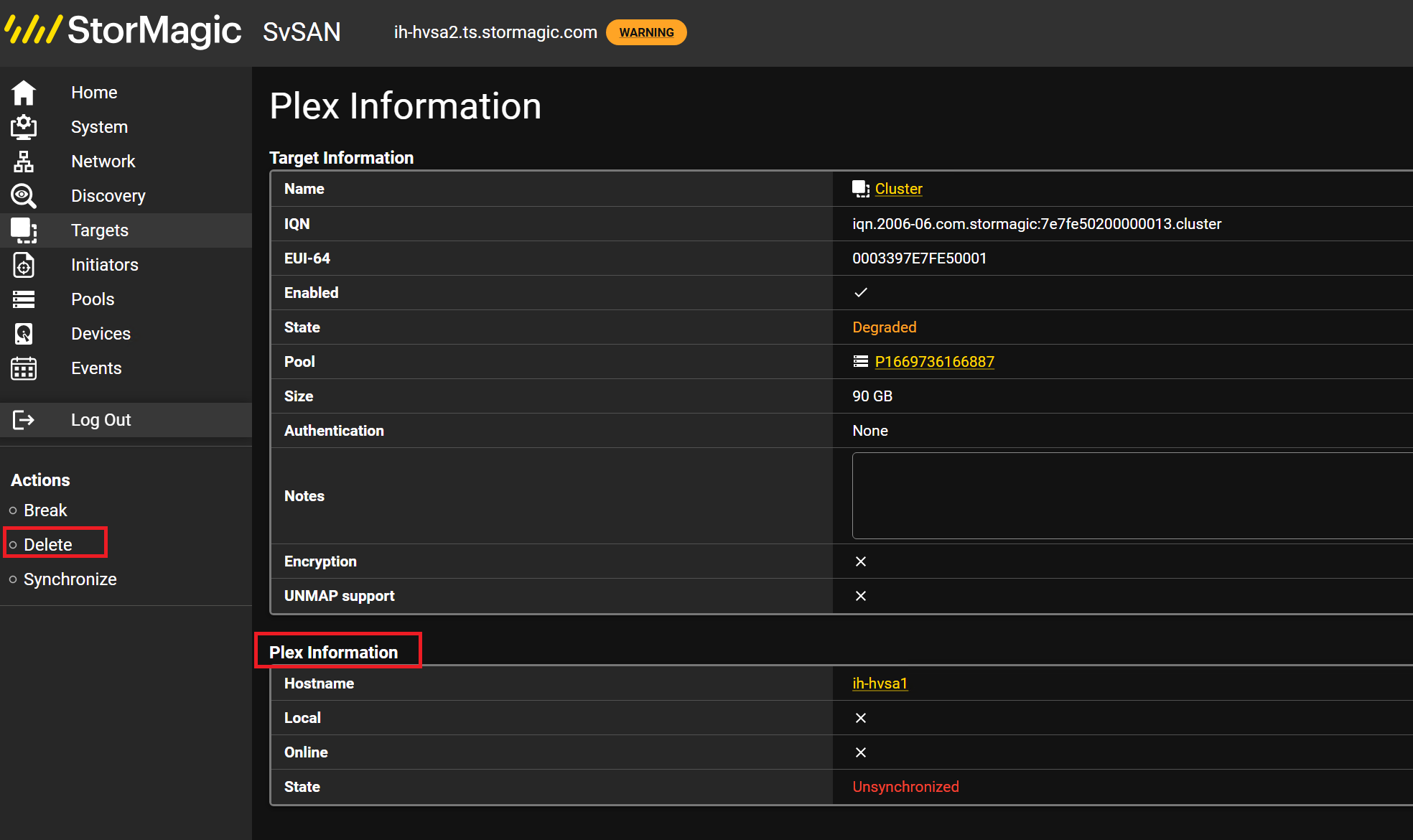Screen dimensions: 1413x840
Task: Click the Plex Information section subheading
Action: click(333, 653)
